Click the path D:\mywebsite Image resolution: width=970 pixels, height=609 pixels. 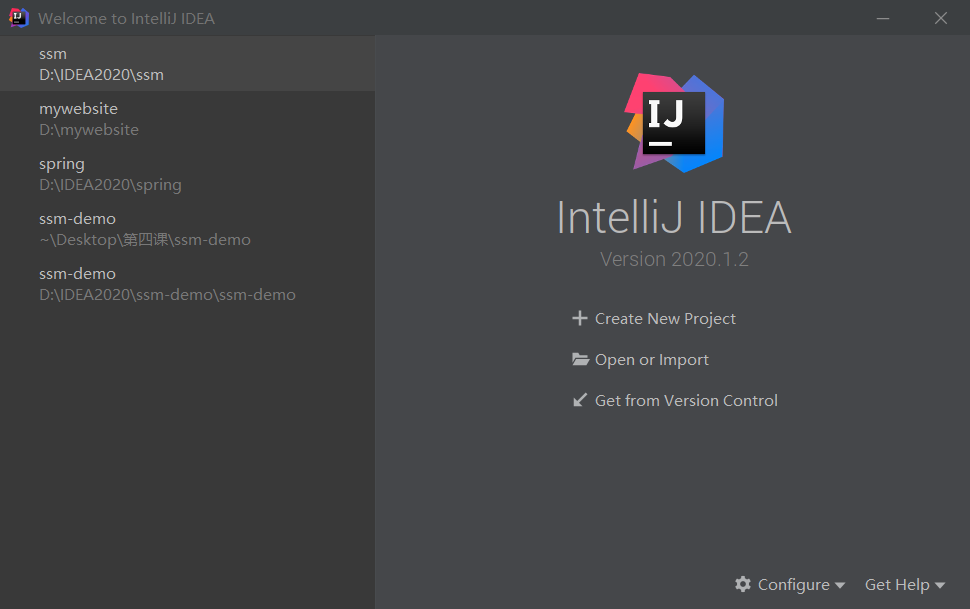tap(89, 130)
